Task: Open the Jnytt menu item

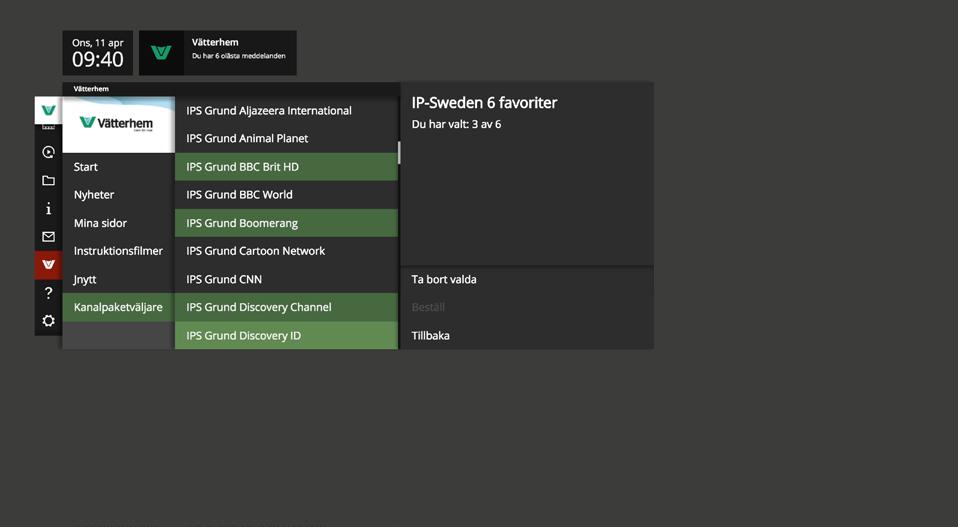Action: click(119, 279)
